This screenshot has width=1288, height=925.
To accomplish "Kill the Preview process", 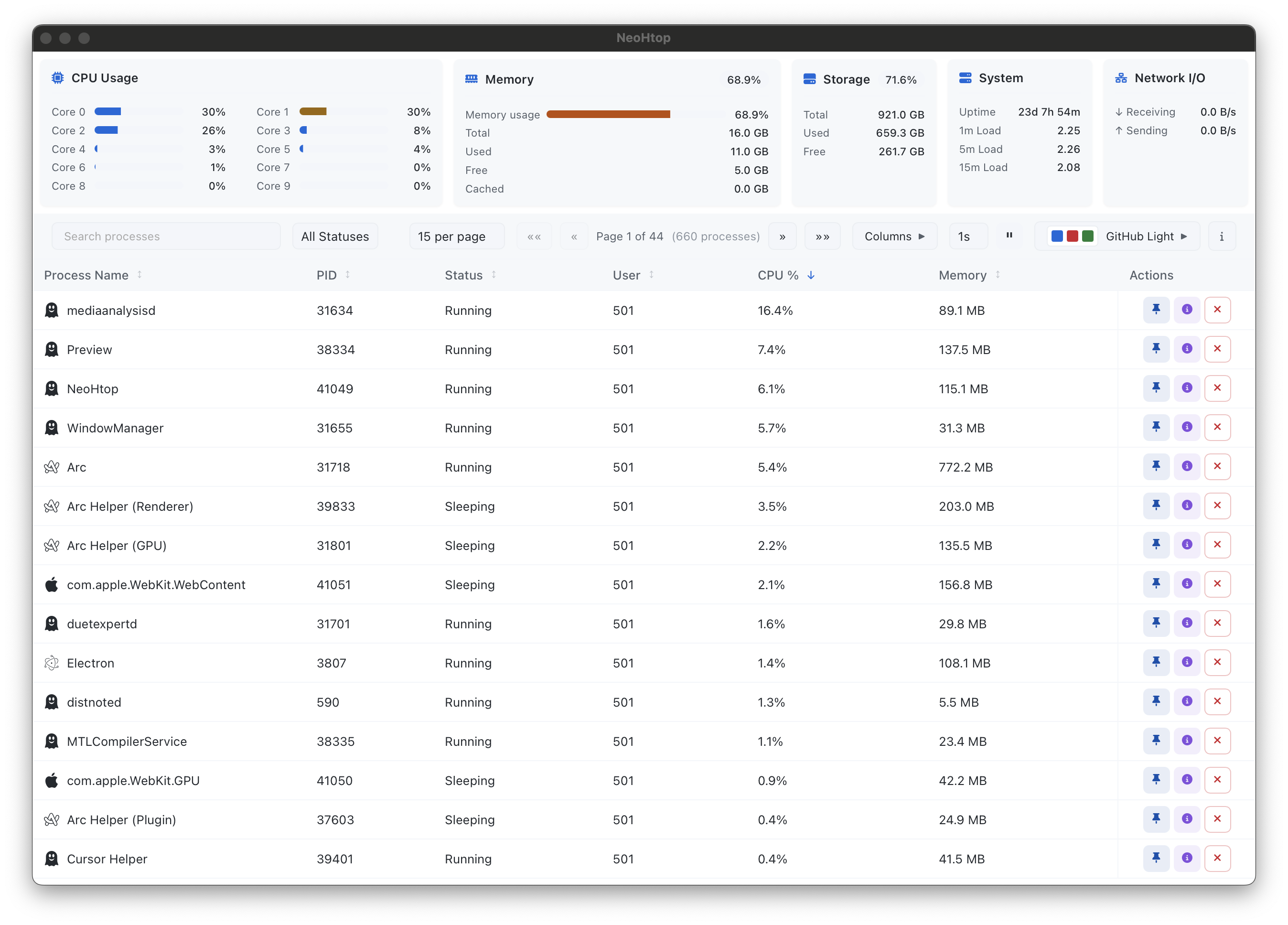I will [x=1217, y=349].
